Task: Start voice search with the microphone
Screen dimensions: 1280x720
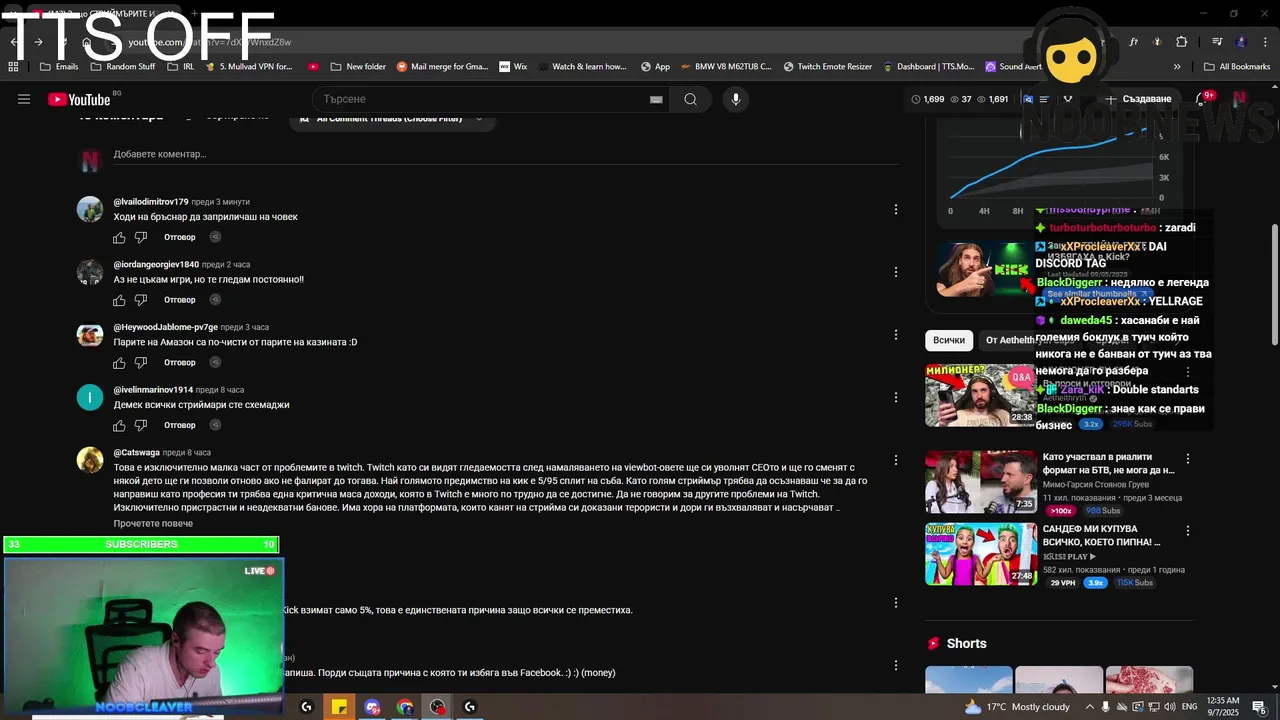Action: 736,99
